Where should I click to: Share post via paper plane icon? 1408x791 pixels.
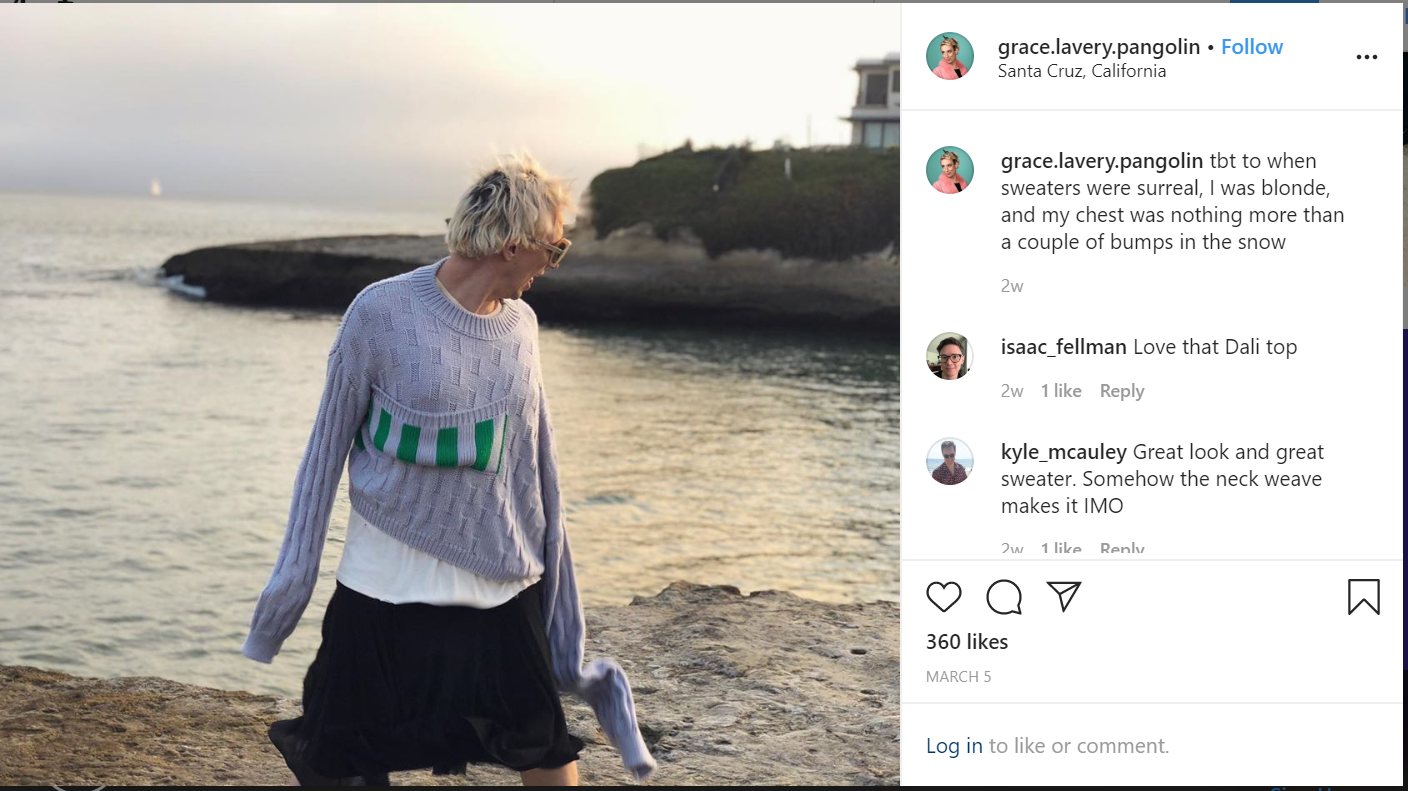(x=1064, y=597)
